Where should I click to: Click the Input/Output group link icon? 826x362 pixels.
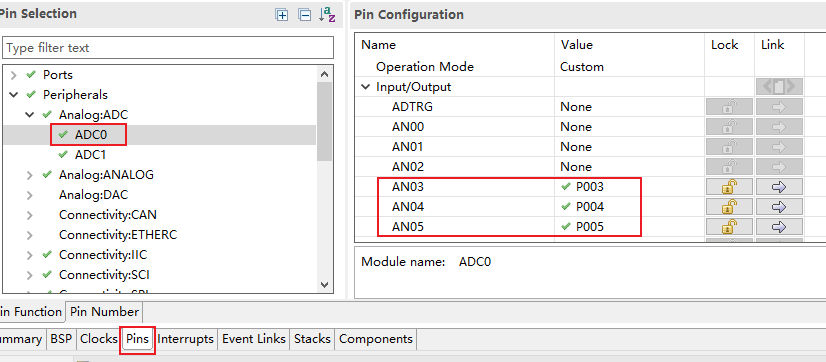pos(779,86)
